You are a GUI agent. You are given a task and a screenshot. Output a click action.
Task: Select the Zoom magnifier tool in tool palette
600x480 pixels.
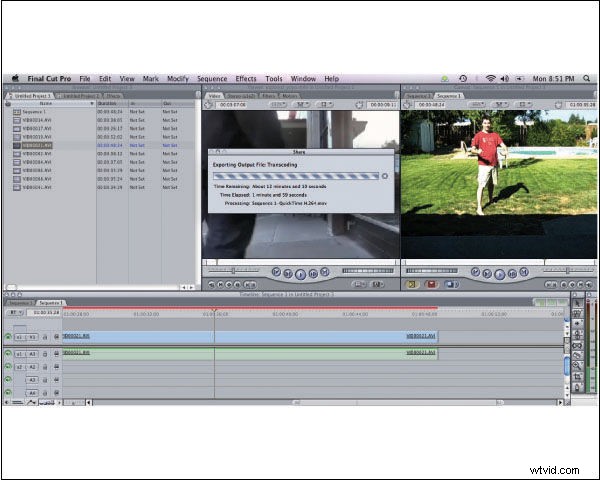pyautogui.click(x=577, y=366)
